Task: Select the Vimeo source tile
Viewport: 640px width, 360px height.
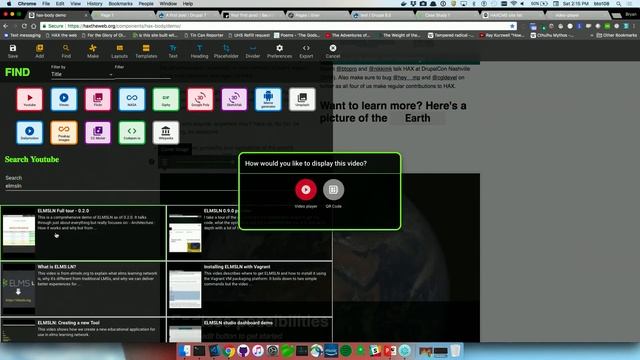Action: coord(64,99)
